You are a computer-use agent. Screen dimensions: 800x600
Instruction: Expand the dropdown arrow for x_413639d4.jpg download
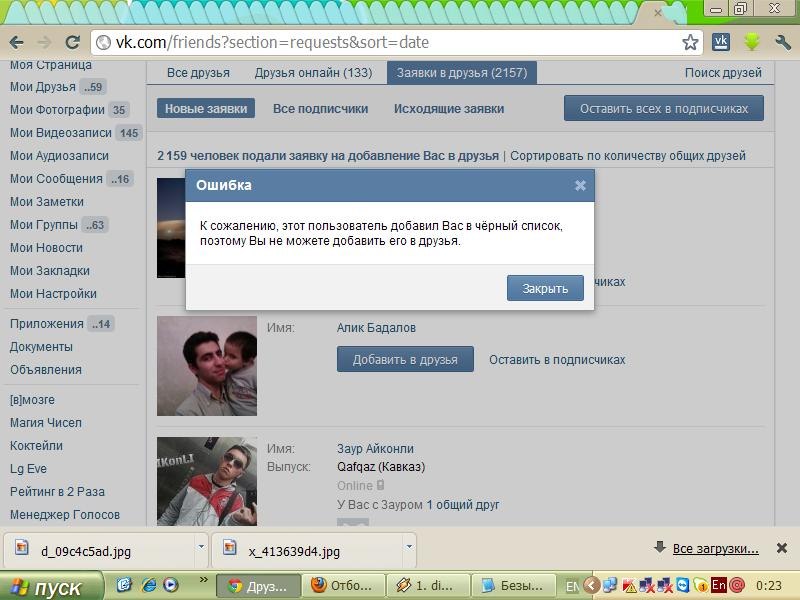pos(409,547)
